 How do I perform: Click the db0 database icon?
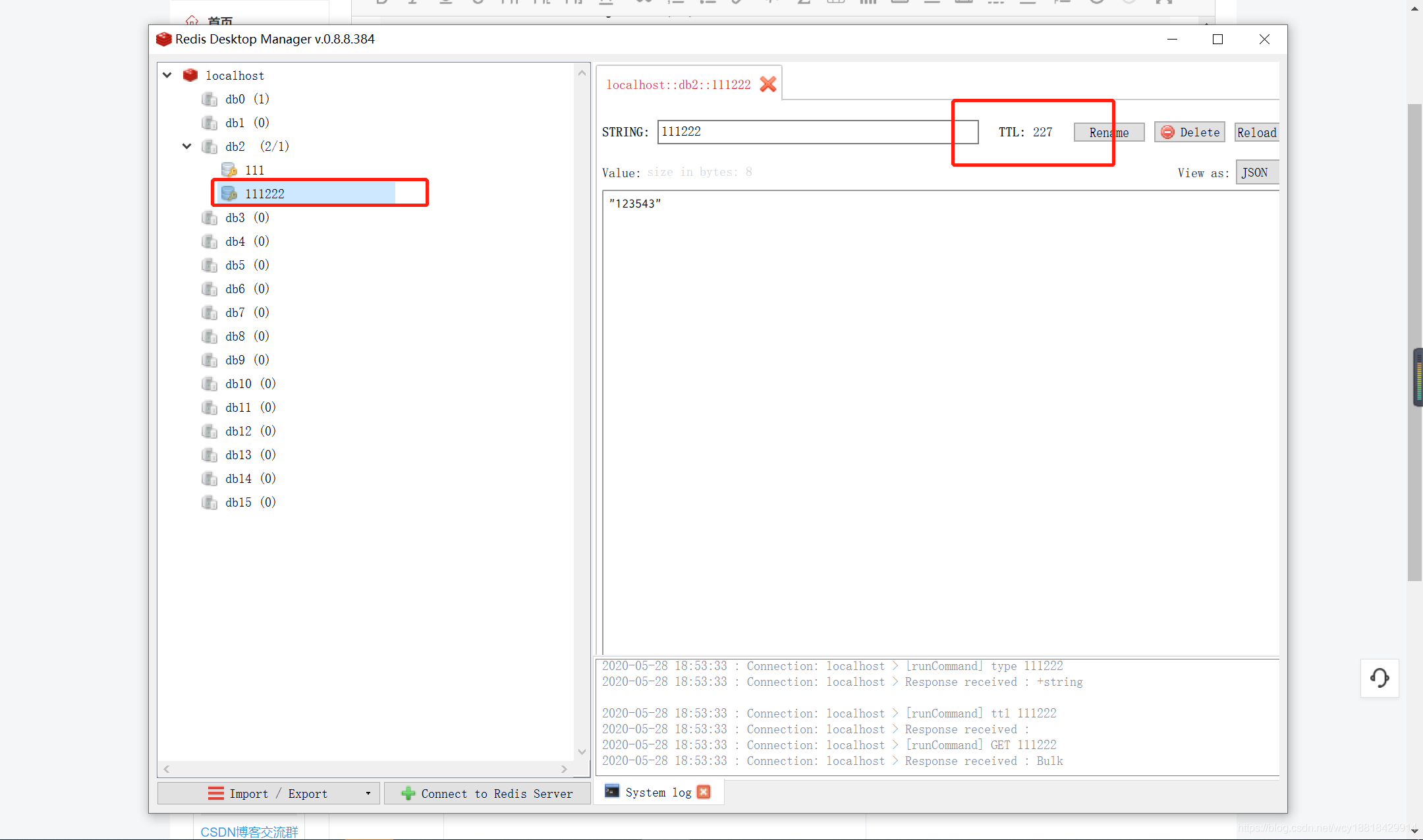pyautogui.click(x=209, y=99)
